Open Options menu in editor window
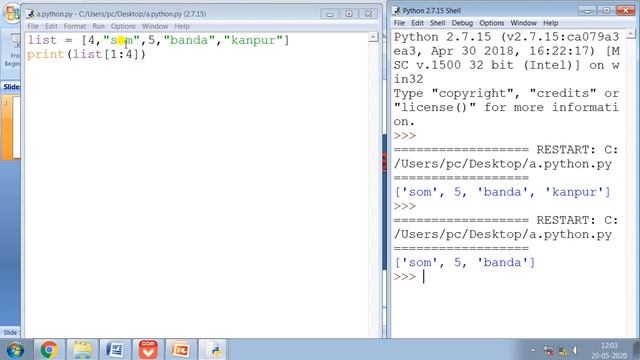This screenshot has height=360, width=640. [123, 26]
